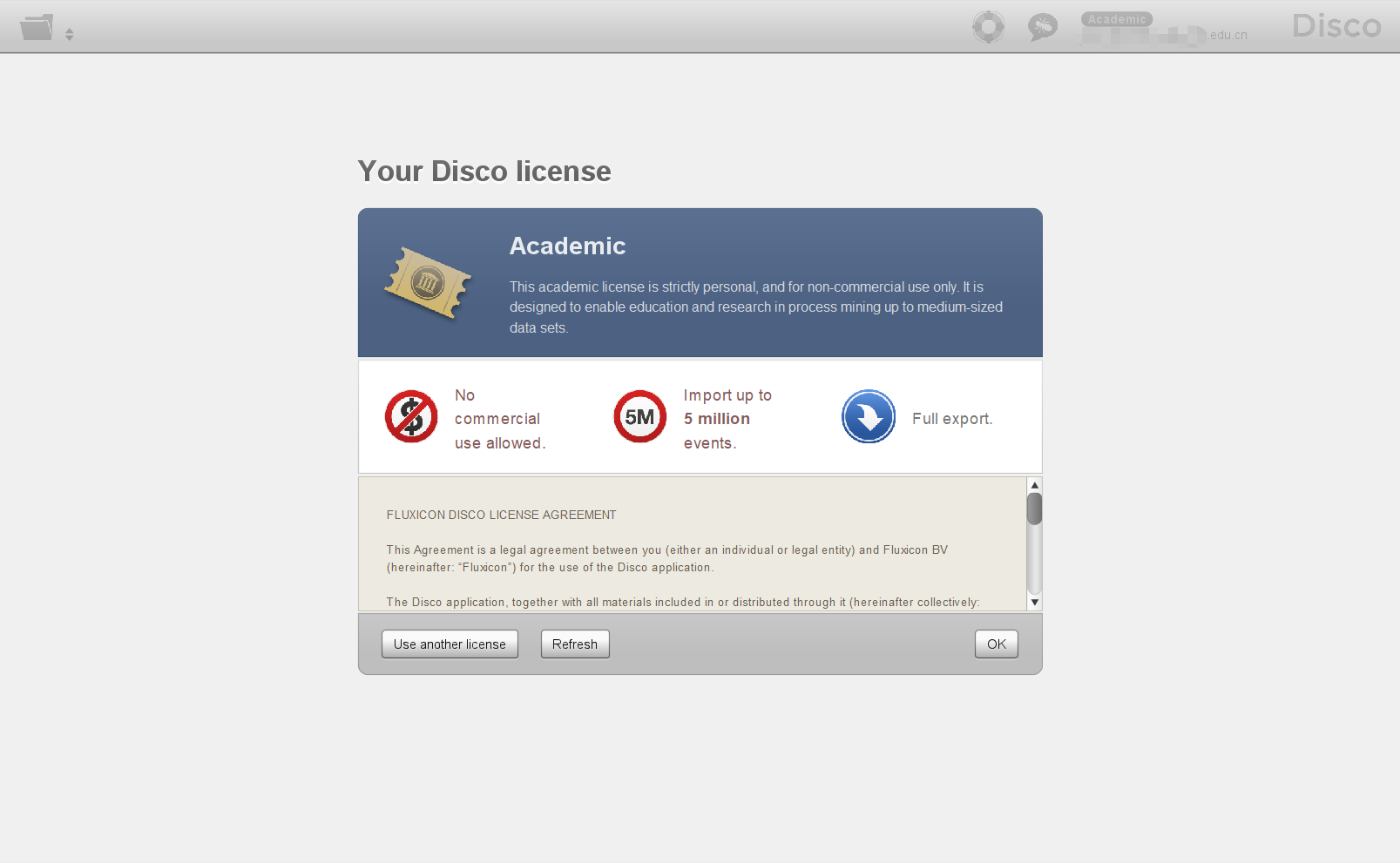This screenshot has width=1400, height=863.
Task: Refresh the license information
Action: coord(574,644)
